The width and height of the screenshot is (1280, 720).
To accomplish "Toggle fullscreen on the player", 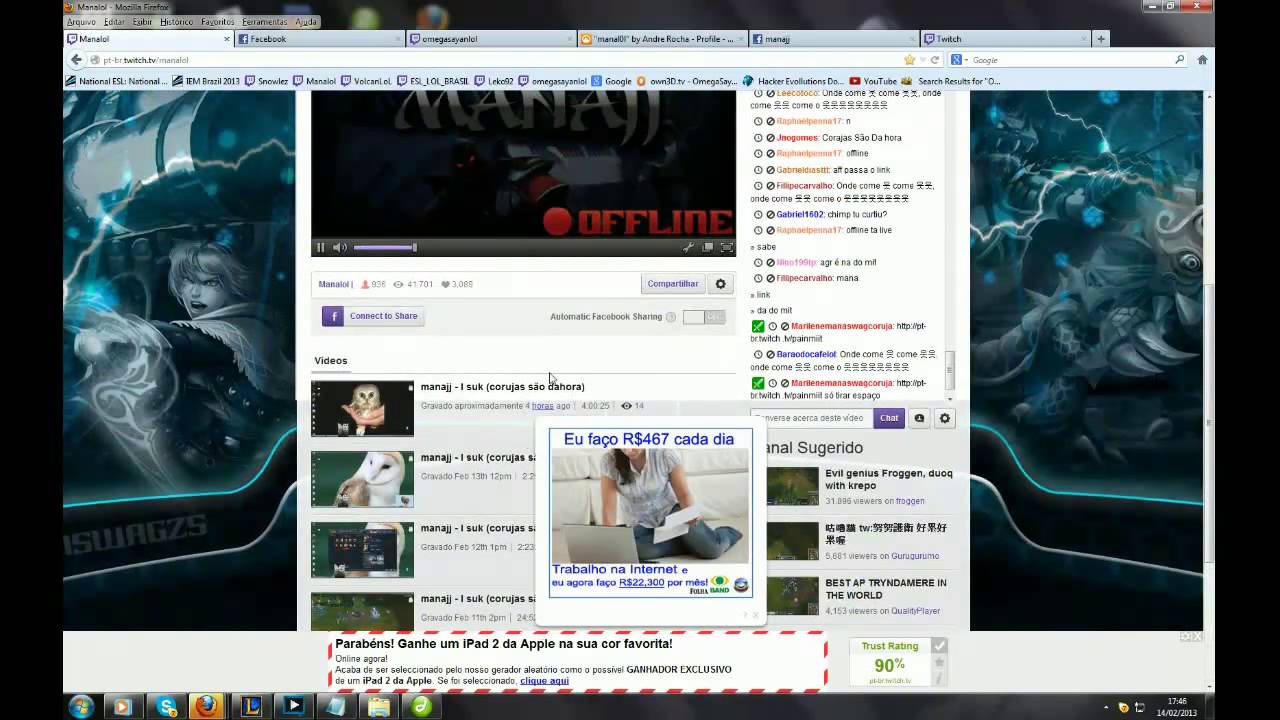I will pyautogui.click(x=727, y=247).
